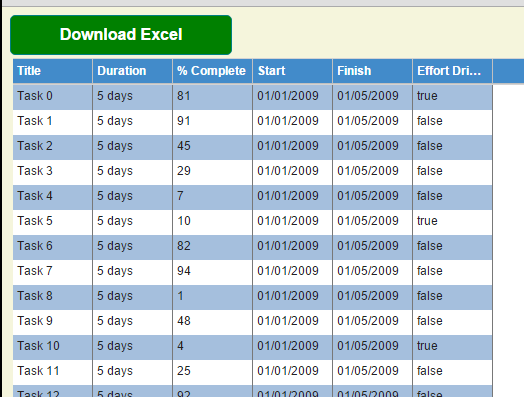Select the Task 3 title cell
524x397 pixels.
(53, 172)
